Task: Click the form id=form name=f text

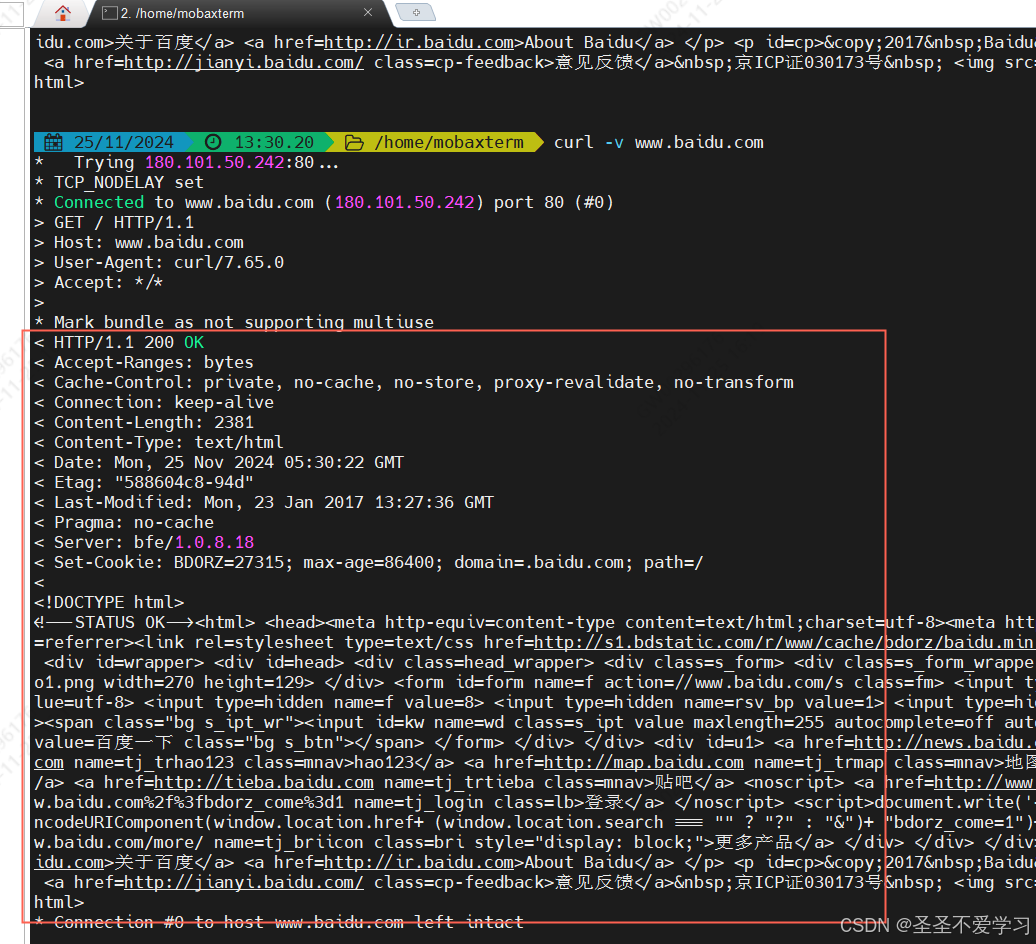Action: pos(493,682)
